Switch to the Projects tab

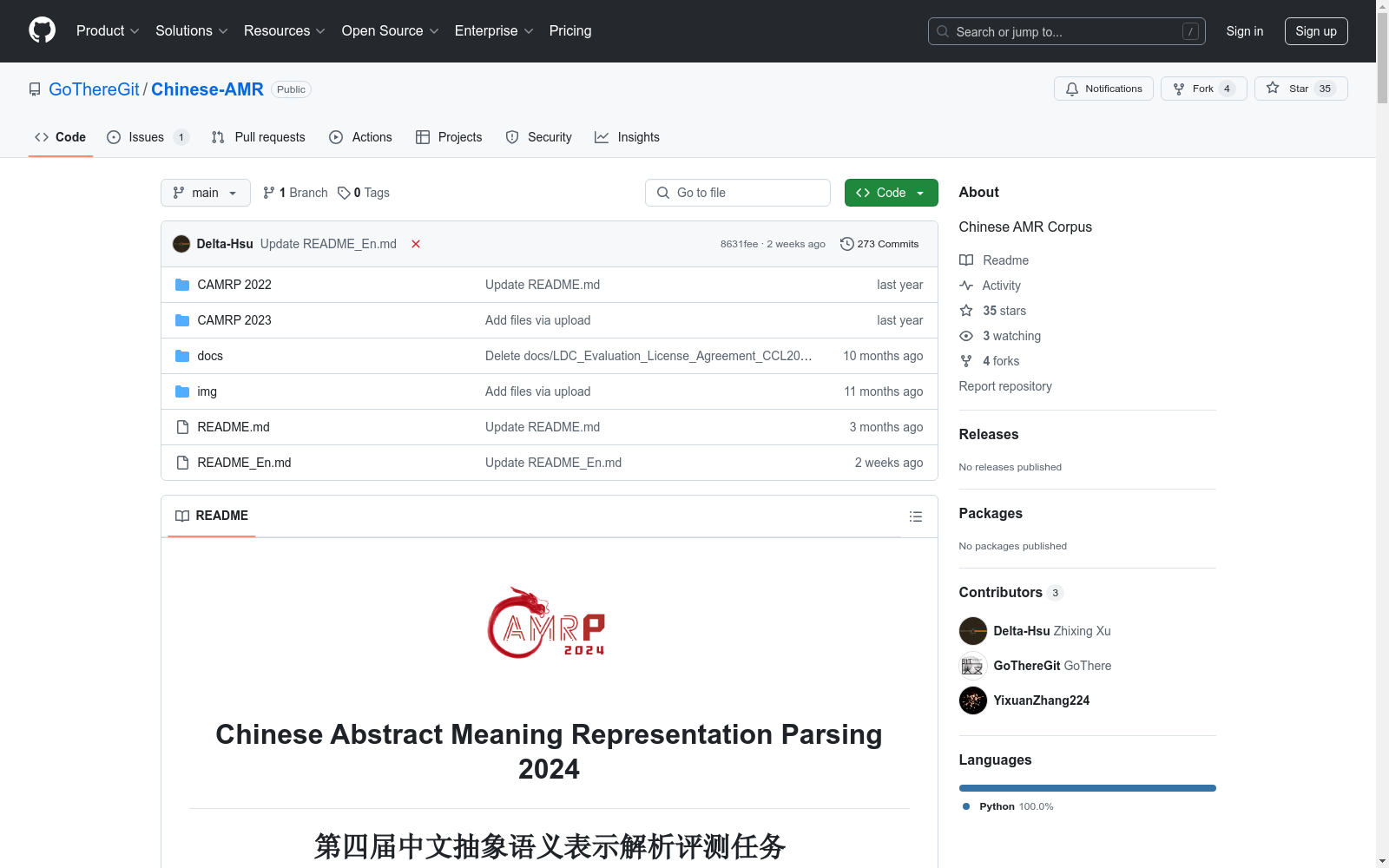click(449, 137)
